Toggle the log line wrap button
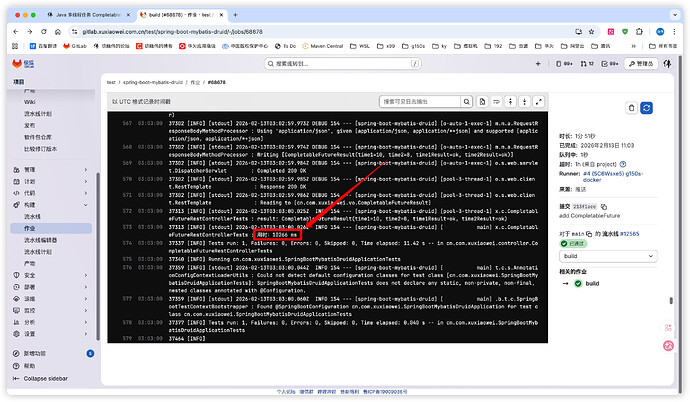690x402 pixels. pos(496,102)
